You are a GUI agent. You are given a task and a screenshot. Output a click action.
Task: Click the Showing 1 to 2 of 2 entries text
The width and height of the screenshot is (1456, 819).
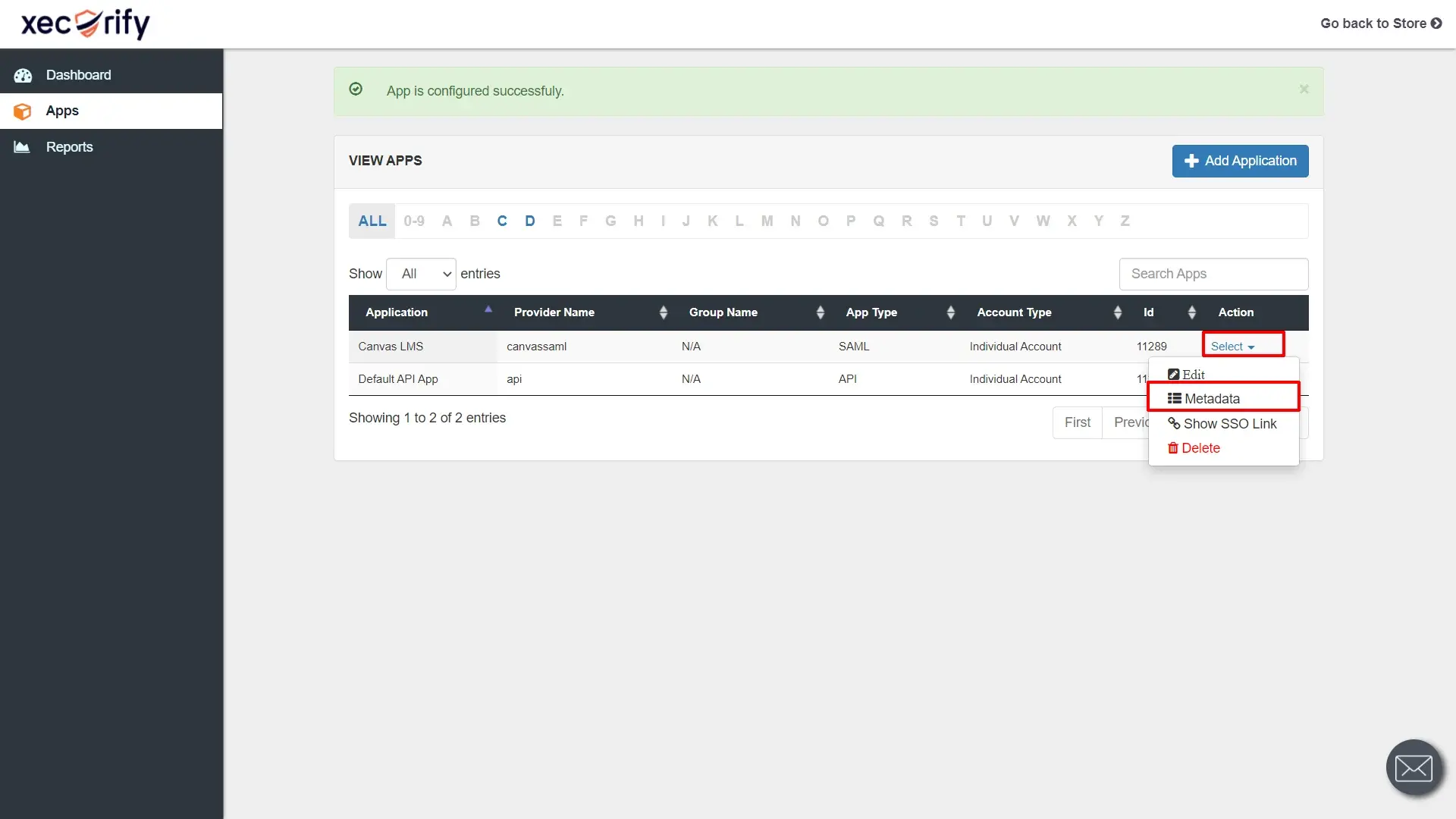[x=427, y=418]
